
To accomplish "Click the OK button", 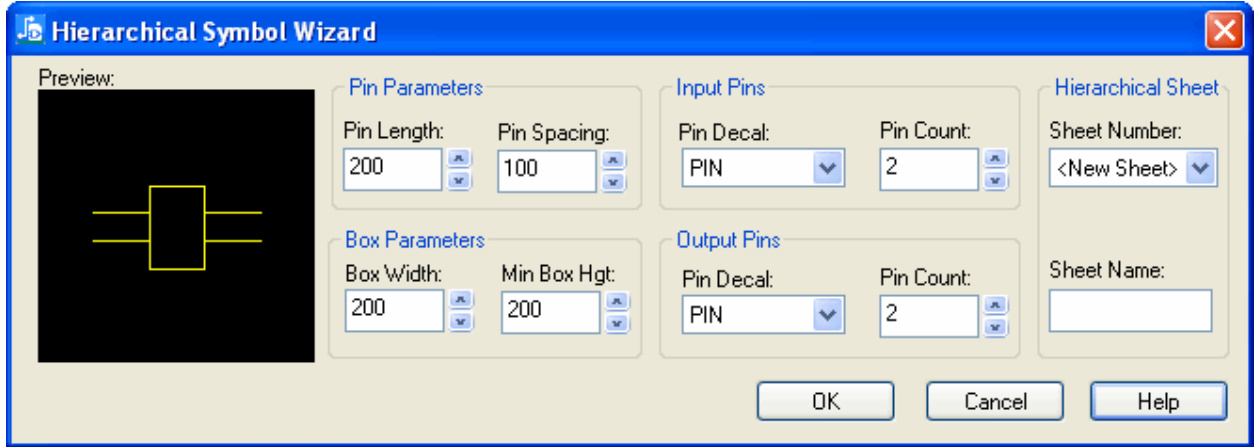I will pyautogui.click(x=824, y=402).
